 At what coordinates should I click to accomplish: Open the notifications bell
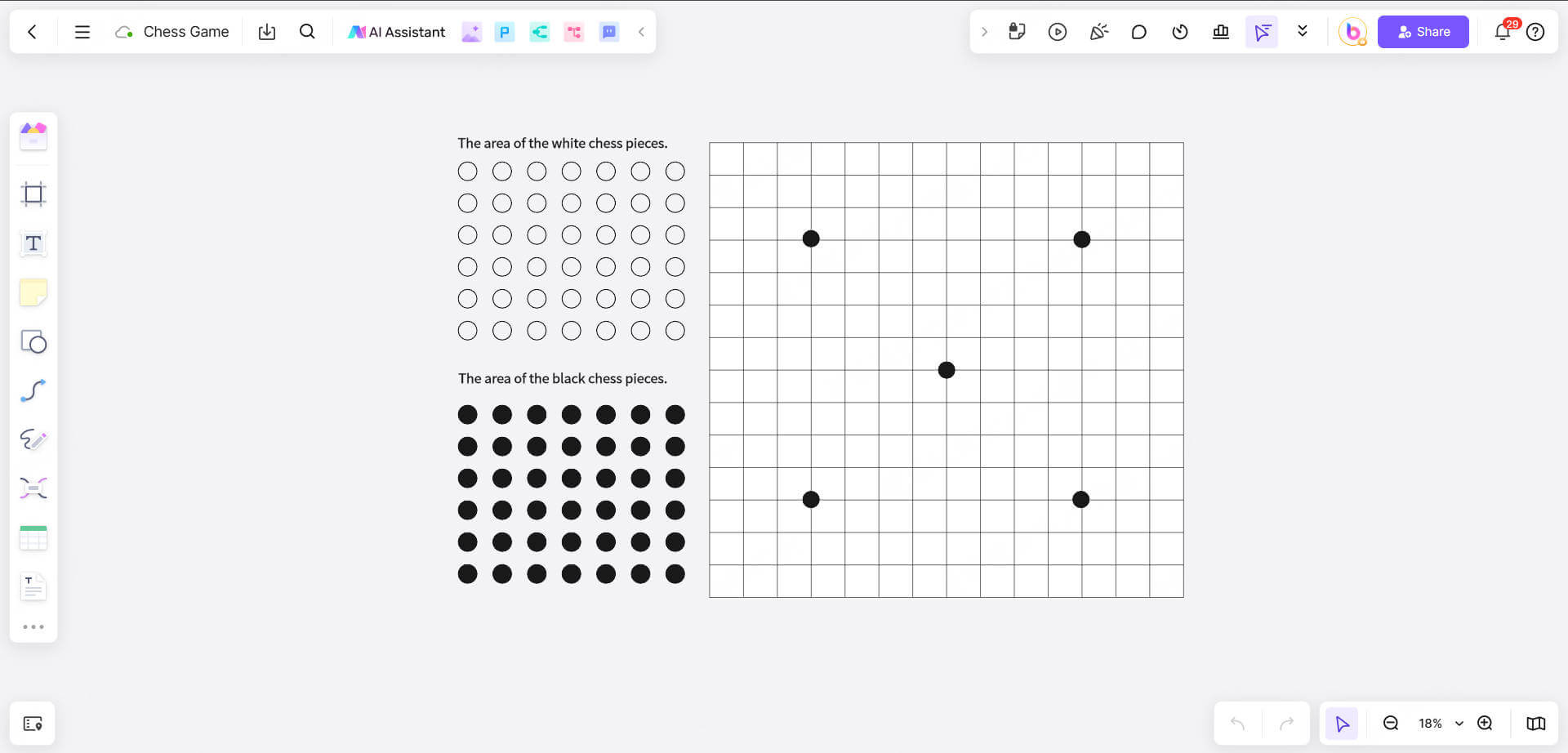click(1502, 32)
